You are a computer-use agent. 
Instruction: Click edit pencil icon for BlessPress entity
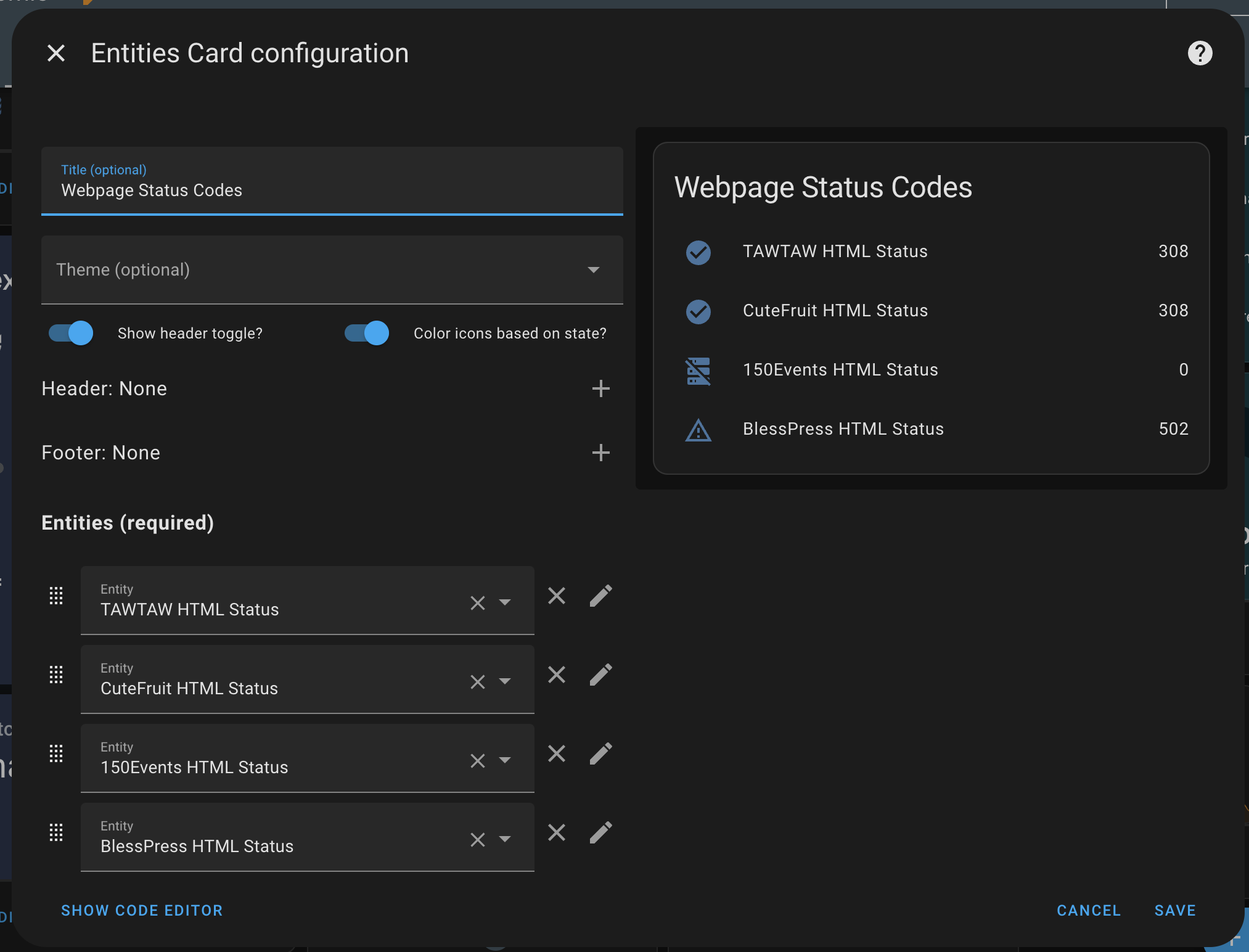click(x=599, y=832)
